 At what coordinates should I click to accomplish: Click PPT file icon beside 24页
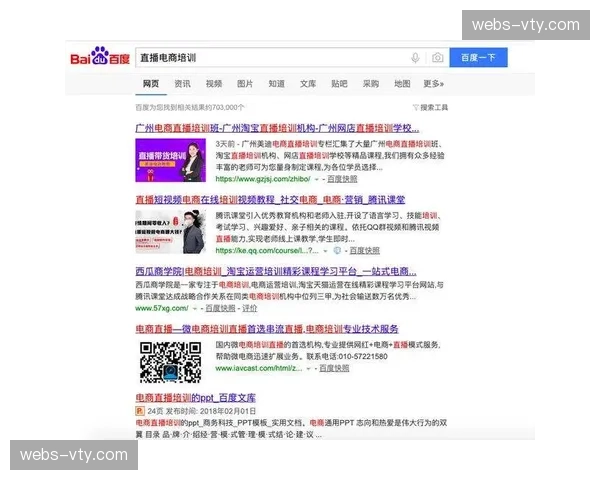click(x=140, y=411)
